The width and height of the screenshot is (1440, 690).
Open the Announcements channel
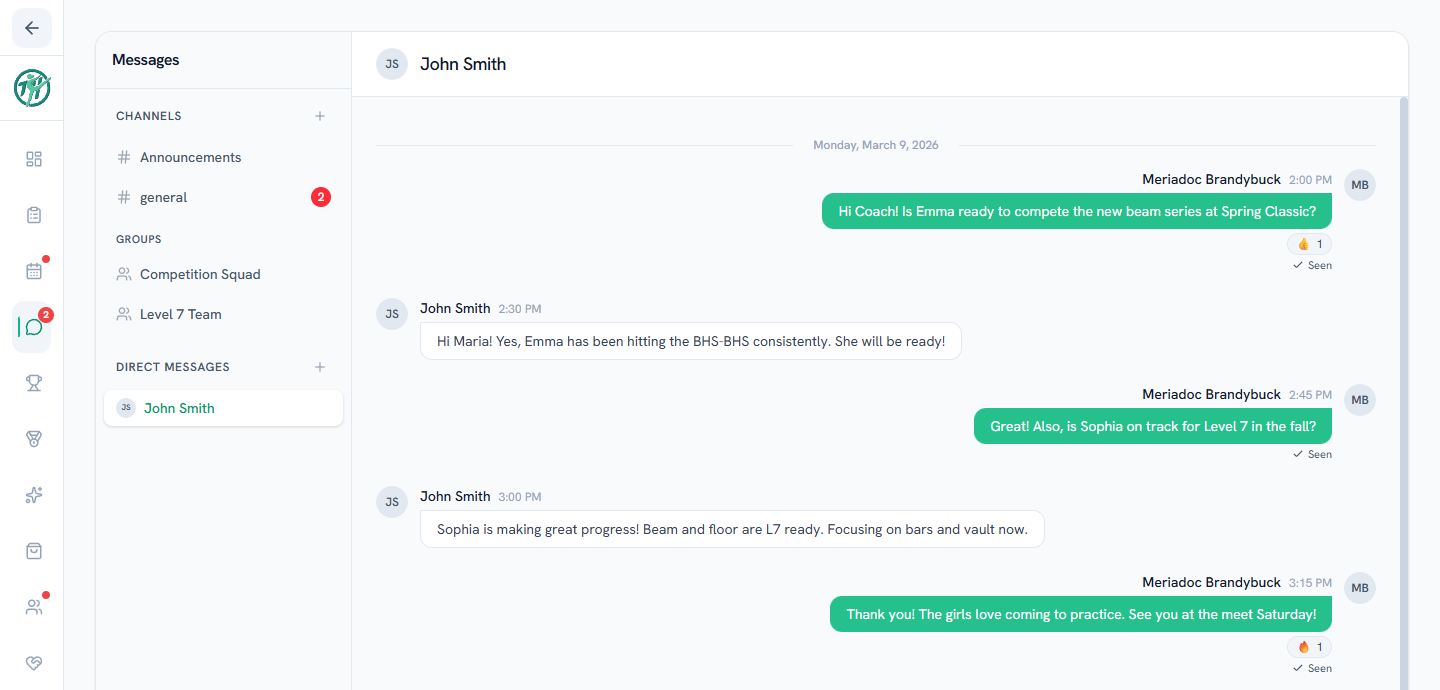tap(223, 157)
